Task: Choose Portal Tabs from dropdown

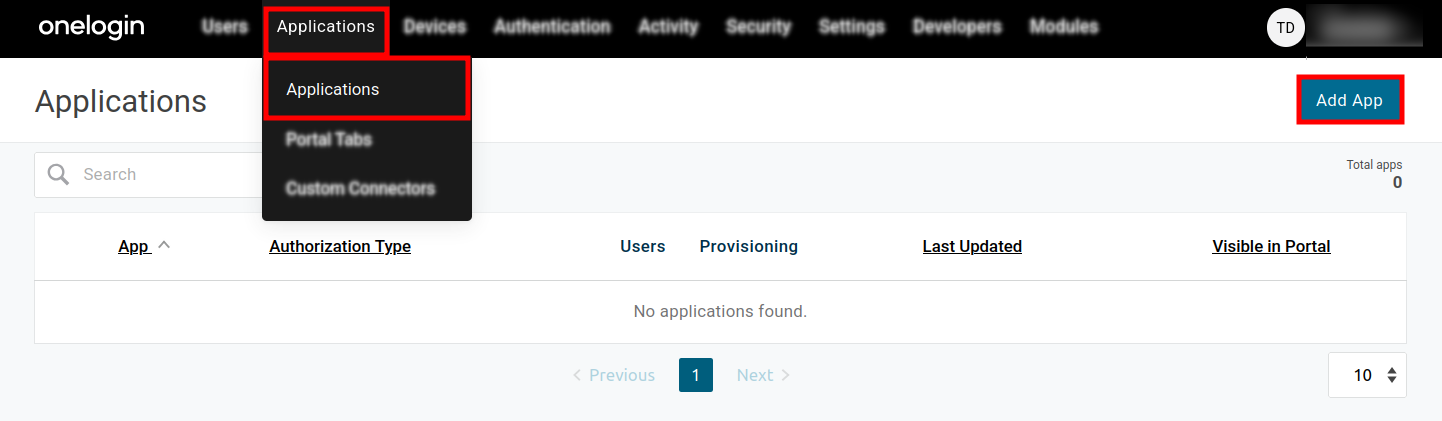Action: click(329, 139)
